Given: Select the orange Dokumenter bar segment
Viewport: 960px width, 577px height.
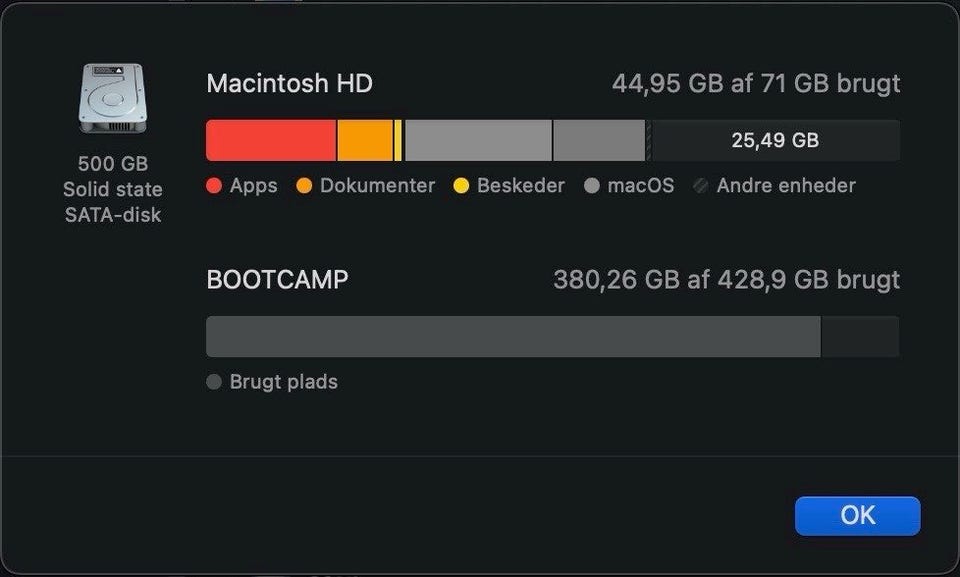Looking at the screenshot, I should [364, 141].
